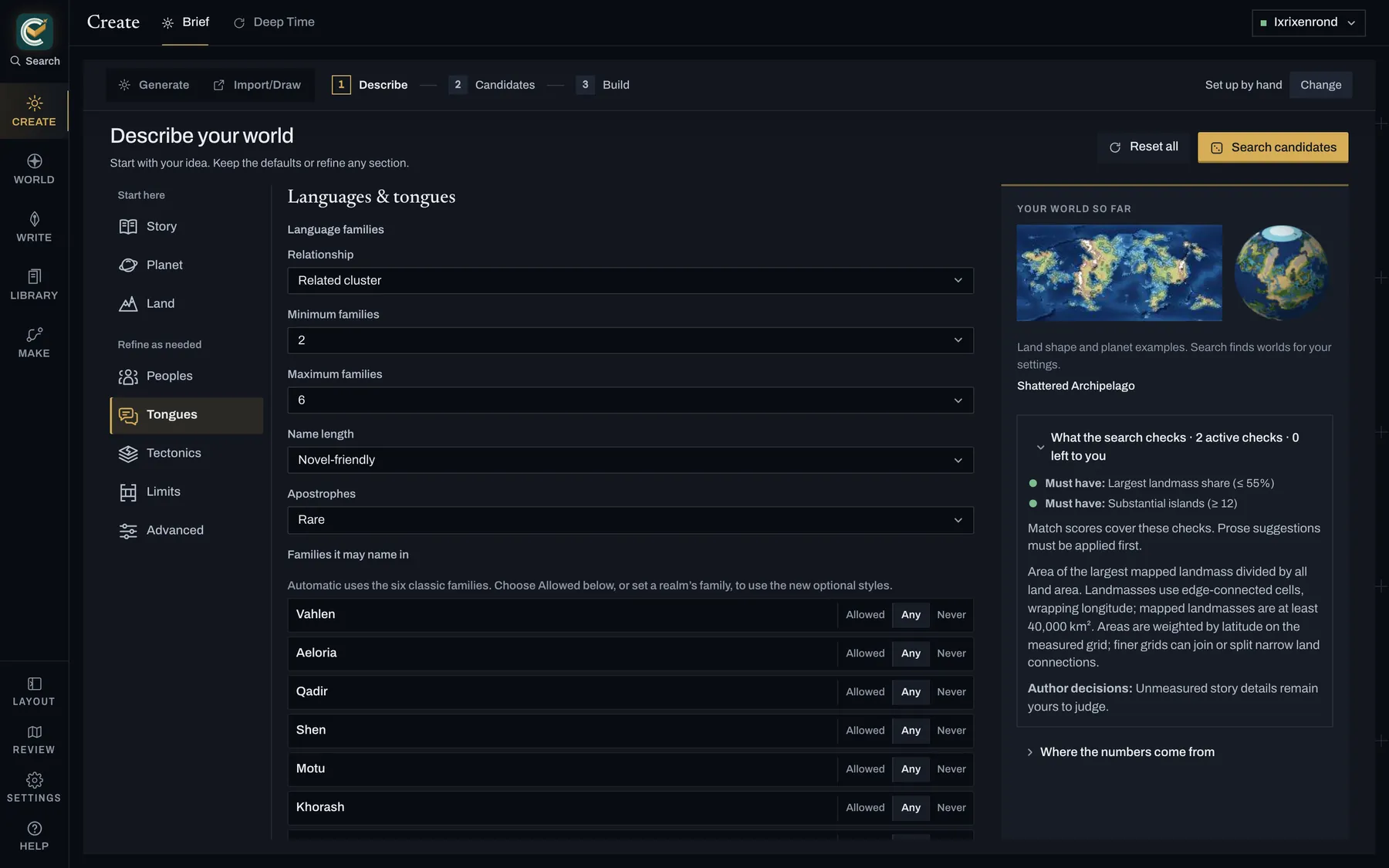
Task: Click the globe planet thumbnail
Action: point(1281,273)
